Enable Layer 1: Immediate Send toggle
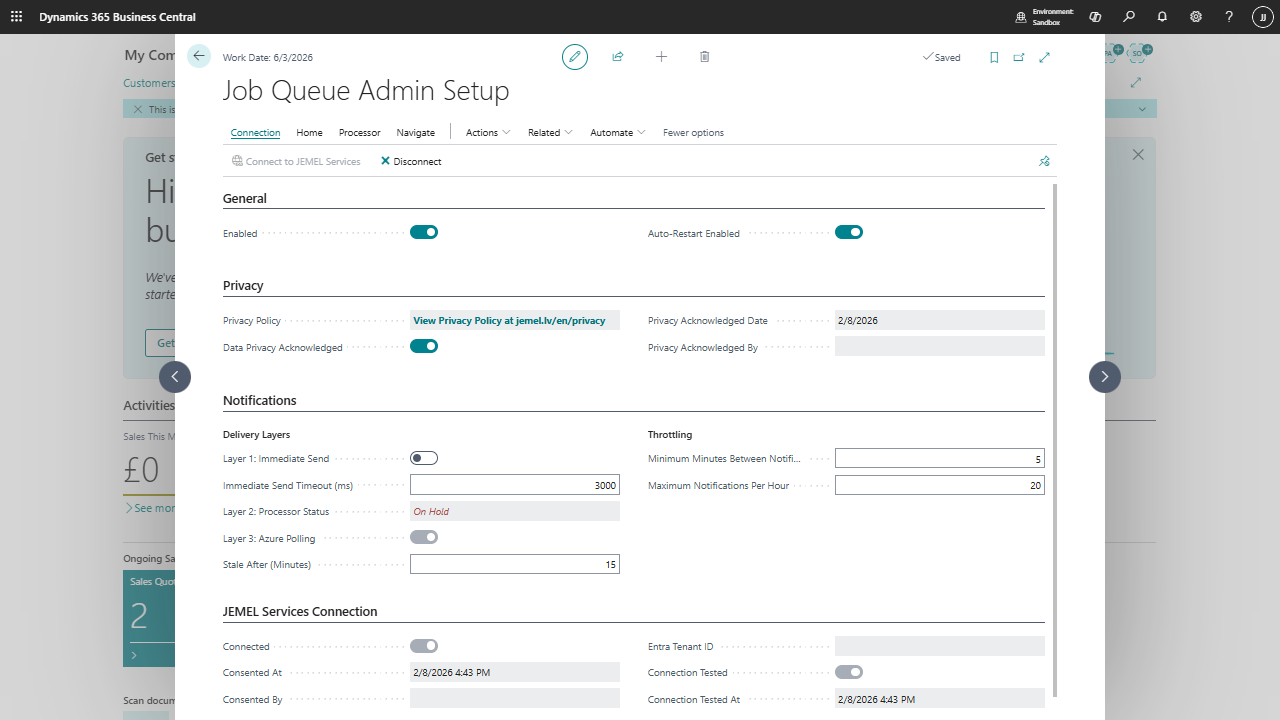 coord(424,459)
